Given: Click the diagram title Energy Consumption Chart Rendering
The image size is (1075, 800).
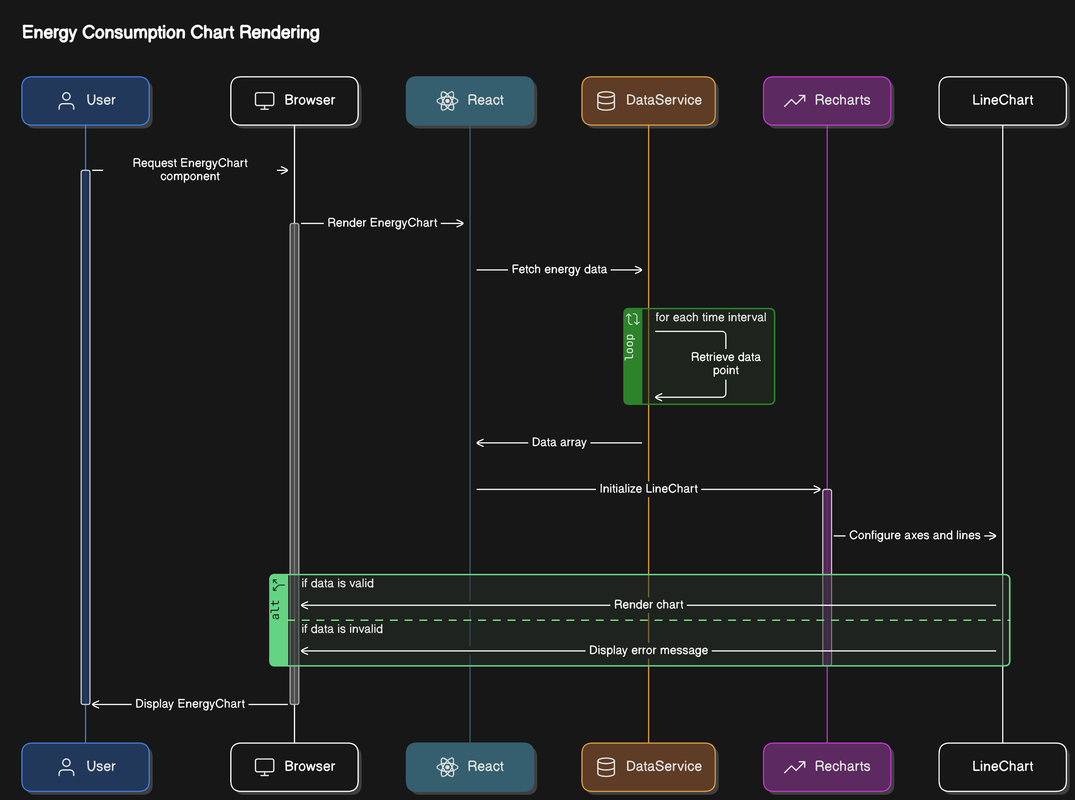Looking at the screenshot, I should point(171,32).
